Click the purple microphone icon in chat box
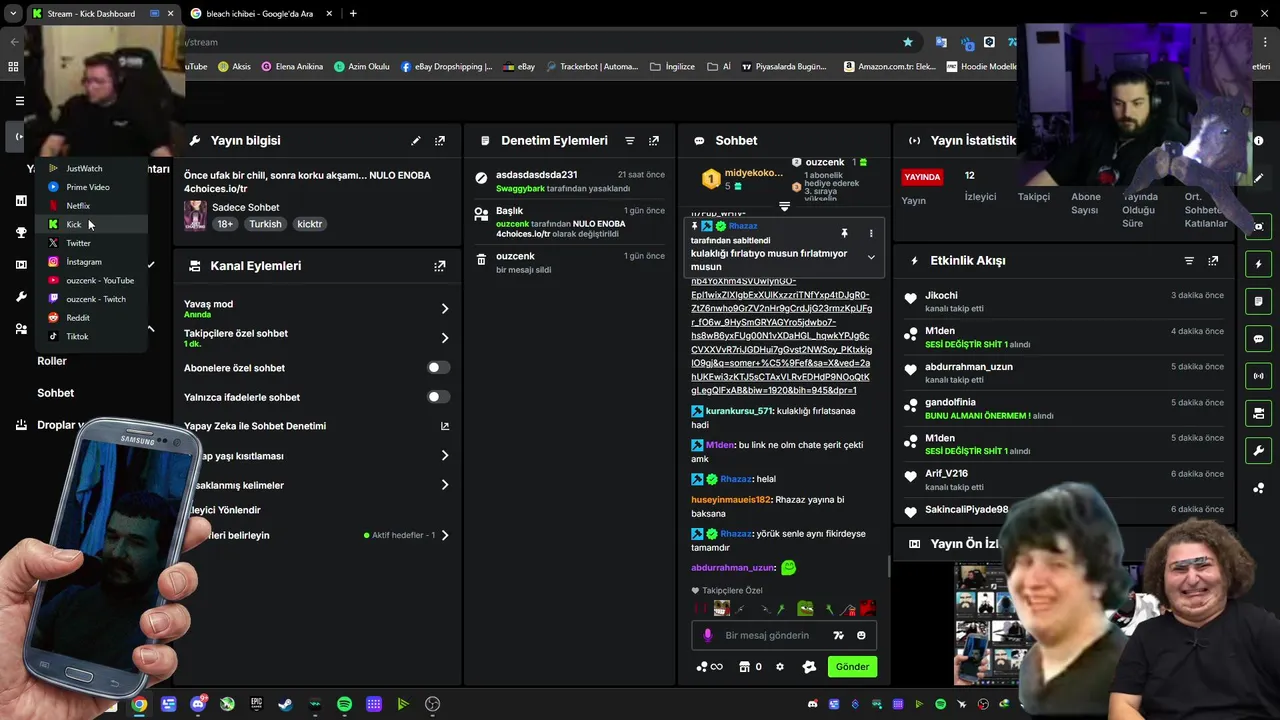 point(708,635)
